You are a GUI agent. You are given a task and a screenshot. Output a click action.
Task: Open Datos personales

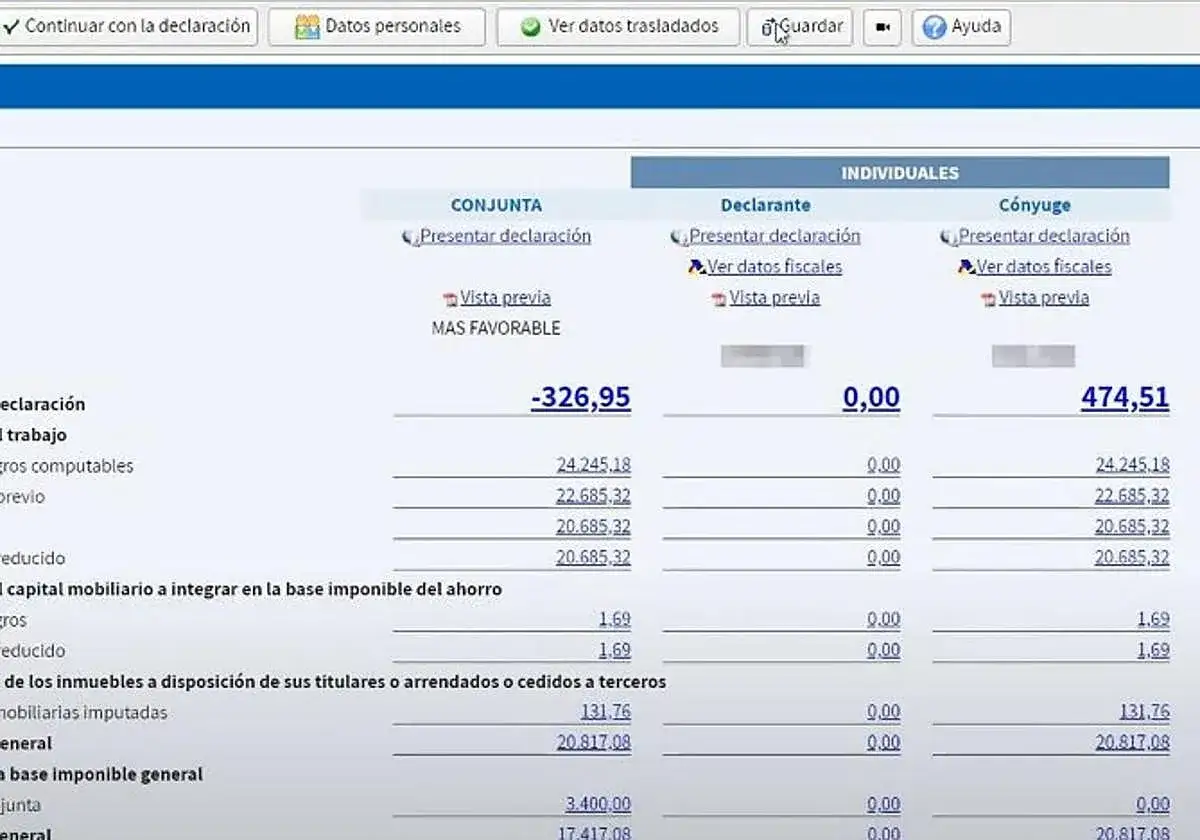(377, 27)
